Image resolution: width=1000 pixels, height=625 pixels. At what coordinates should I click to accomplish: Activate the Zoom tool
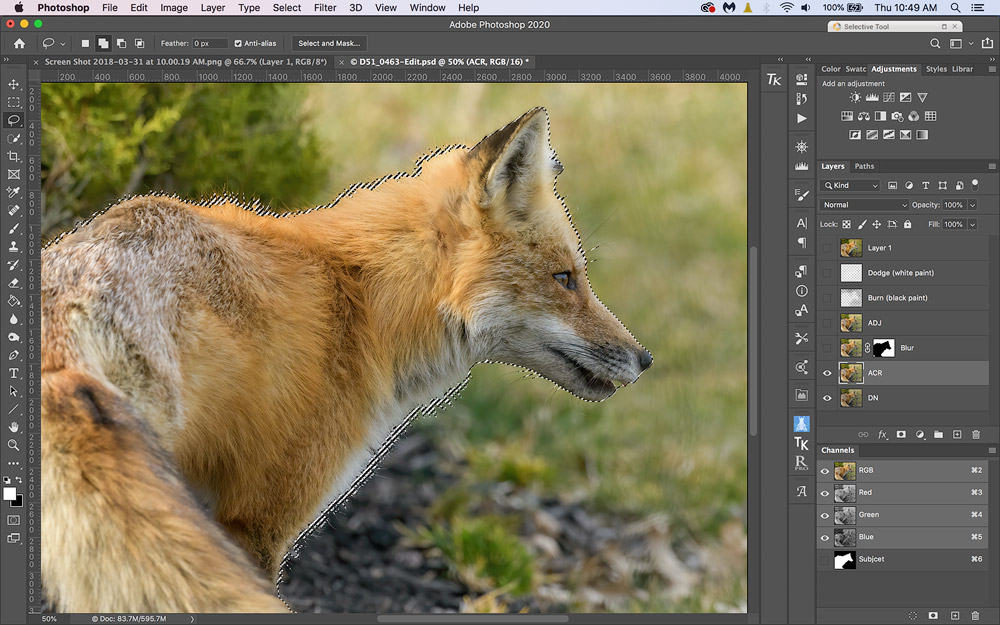(14, 445)
